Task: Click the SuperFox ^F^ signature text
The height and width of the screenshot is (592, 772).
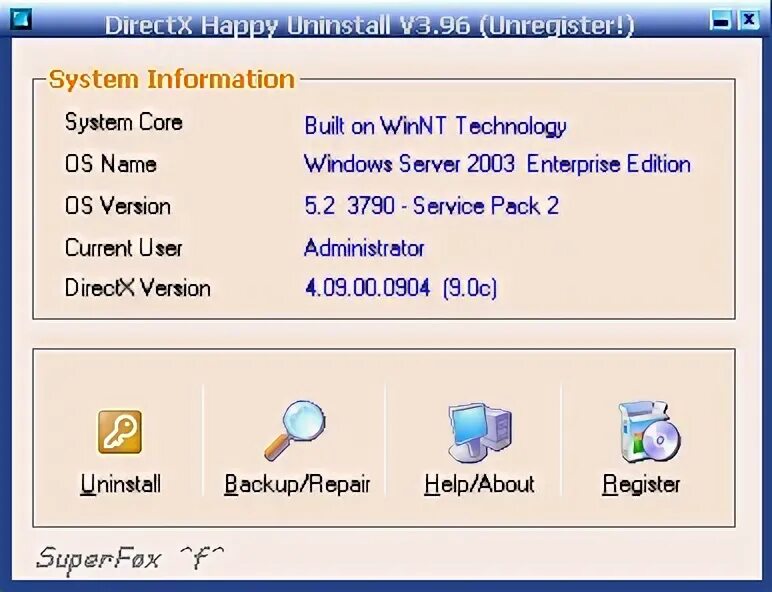Action: pos(130,558)
